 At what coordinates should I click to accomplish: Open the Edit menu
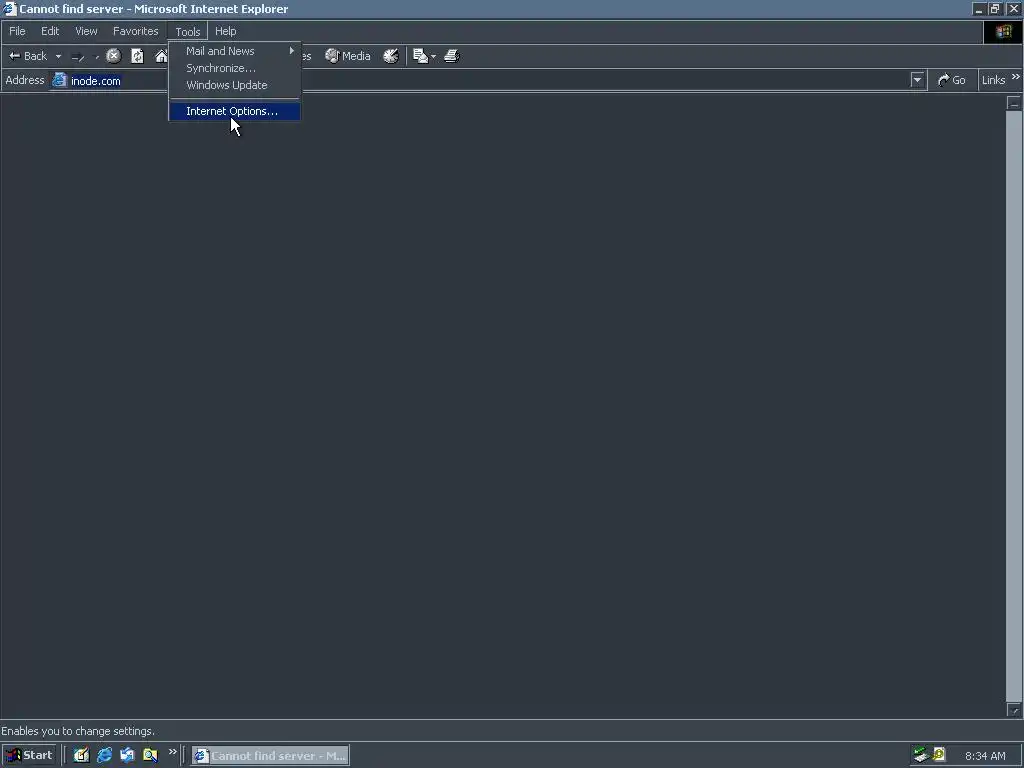tap(50, 31)
